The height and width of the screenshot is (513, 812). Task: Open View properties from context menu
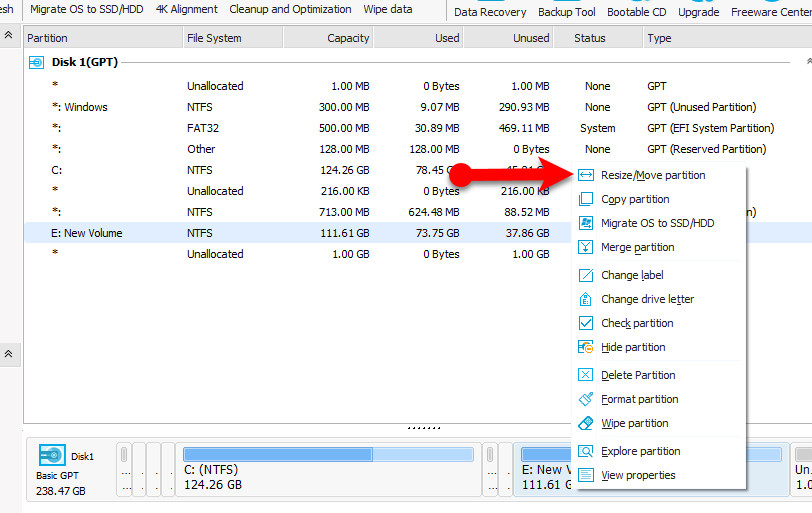click(638, 475)
